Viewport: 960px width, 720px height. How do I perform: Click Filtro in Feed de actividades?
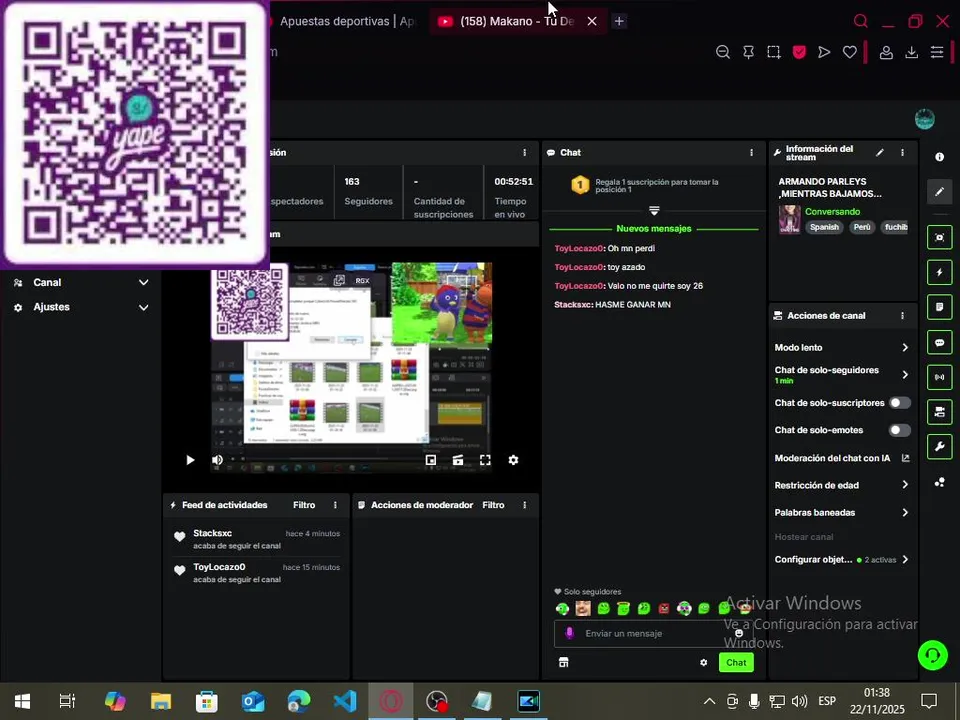pos(304,505)
